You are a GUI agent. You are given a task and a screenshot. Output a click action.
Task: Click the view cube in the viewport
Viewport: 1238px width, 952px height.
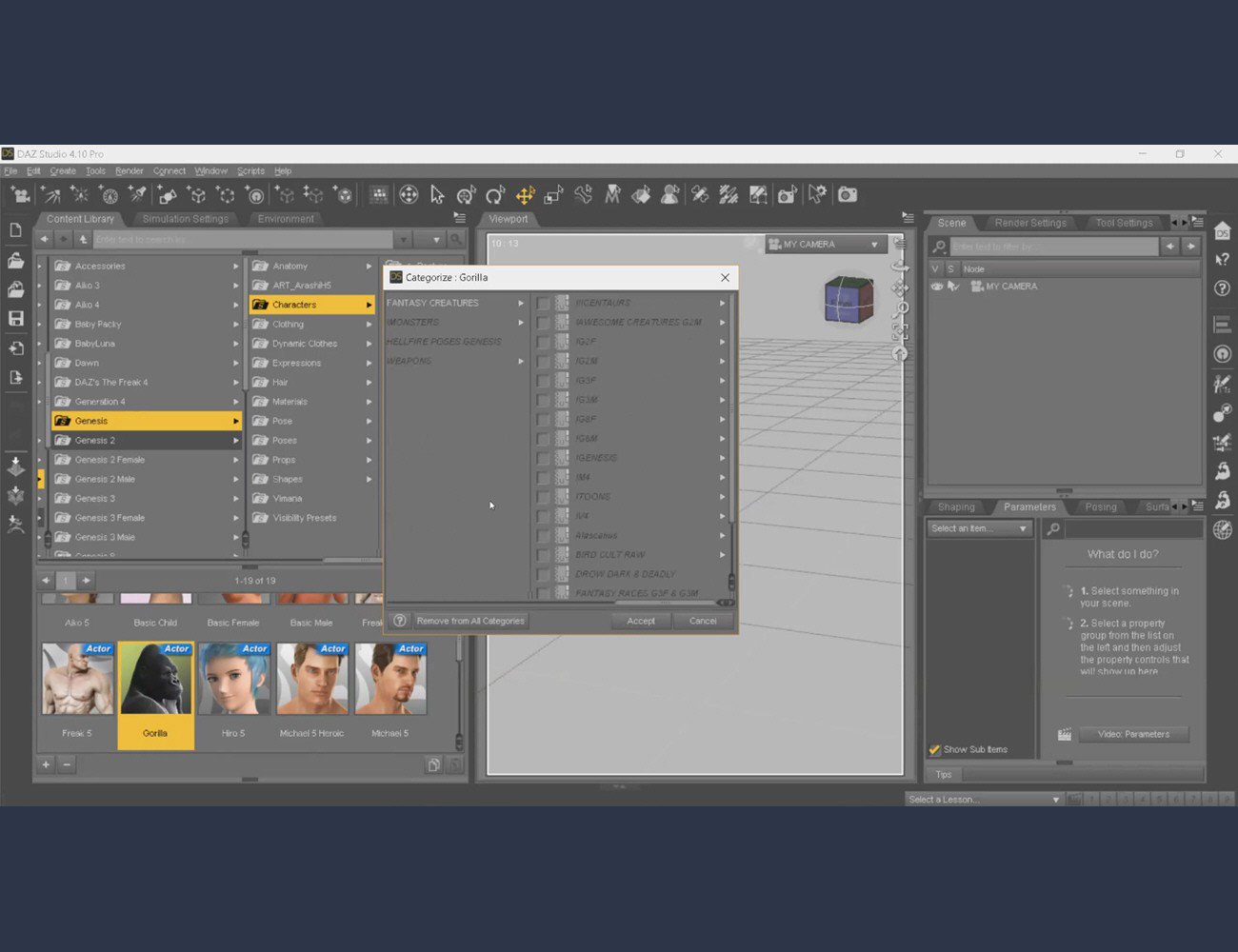(848, 300)
